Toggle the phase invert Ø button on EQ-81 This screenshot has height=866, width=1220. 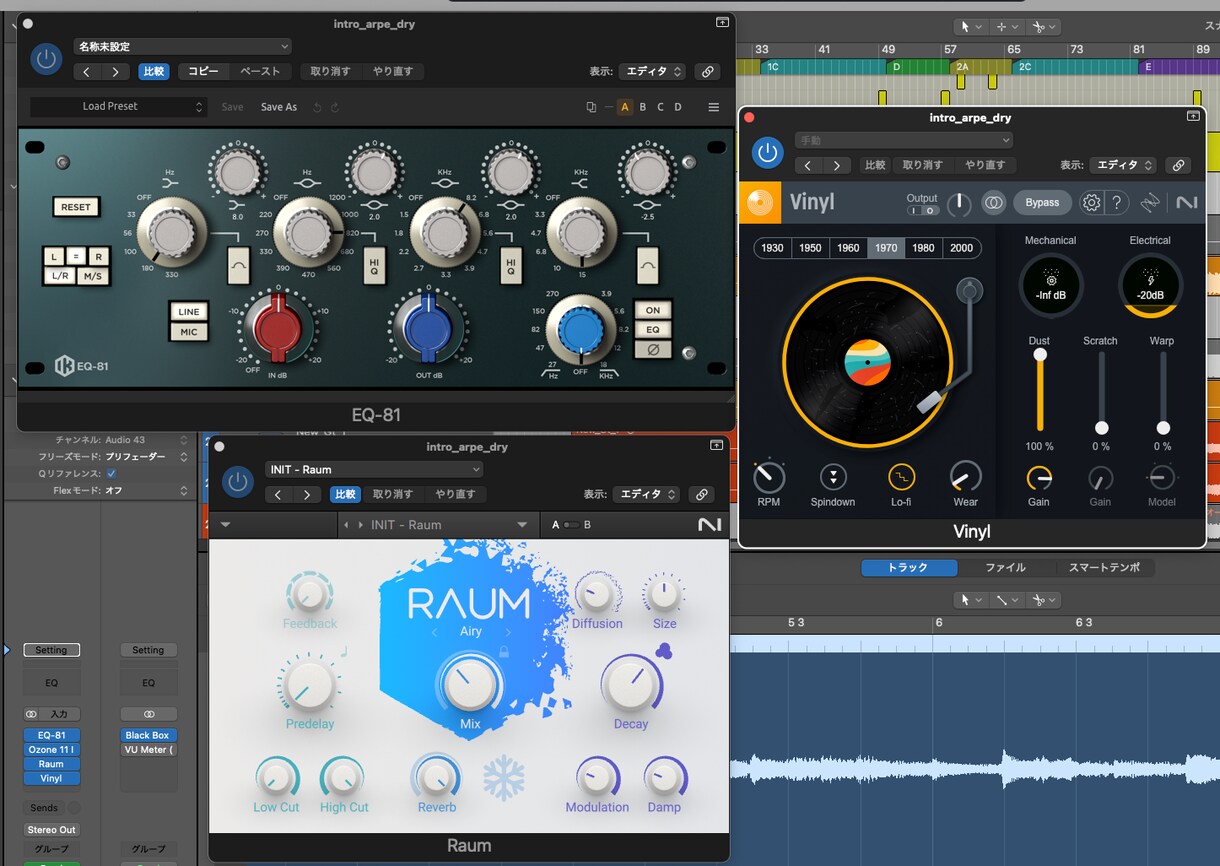(x=654, y=350)
